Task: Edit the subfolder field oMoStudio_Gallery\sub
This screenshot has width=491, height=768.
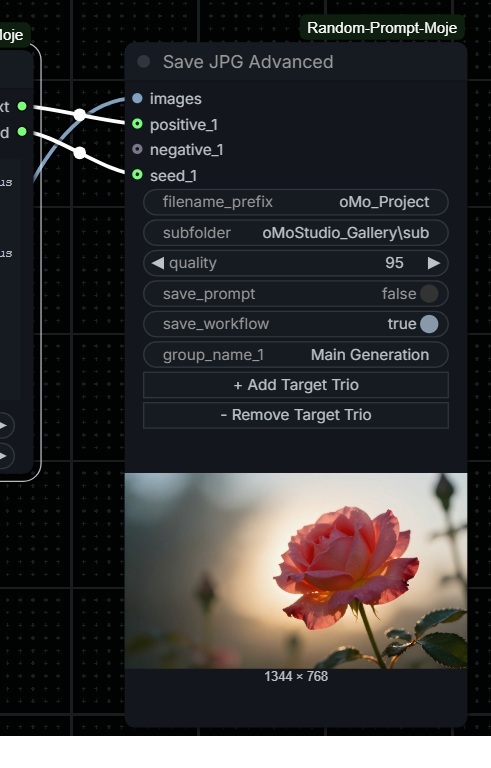Action: pyautogui.click(x=295, y=233)
